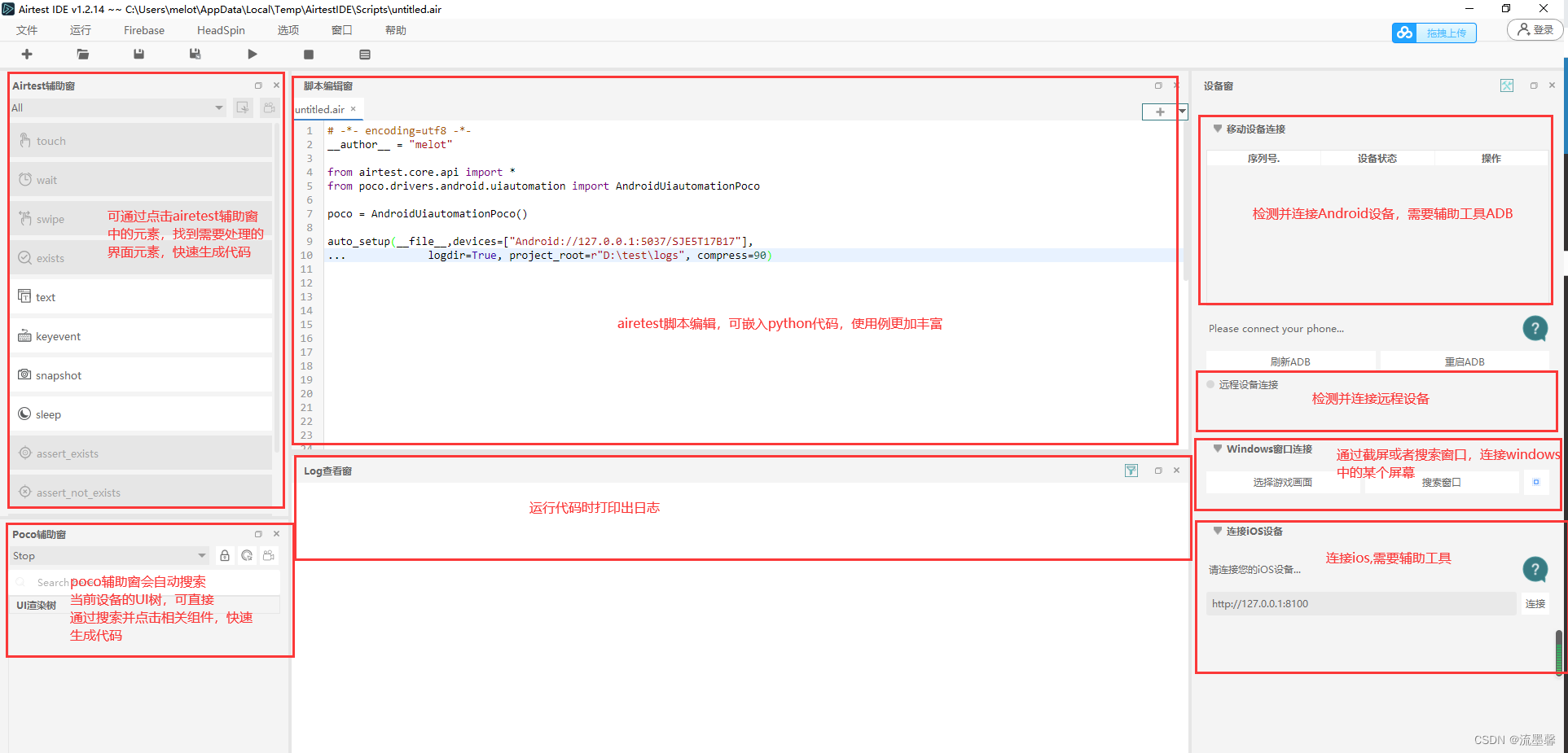
Task: Collapse the connect iOS device section
Action: click(1218, 531)
